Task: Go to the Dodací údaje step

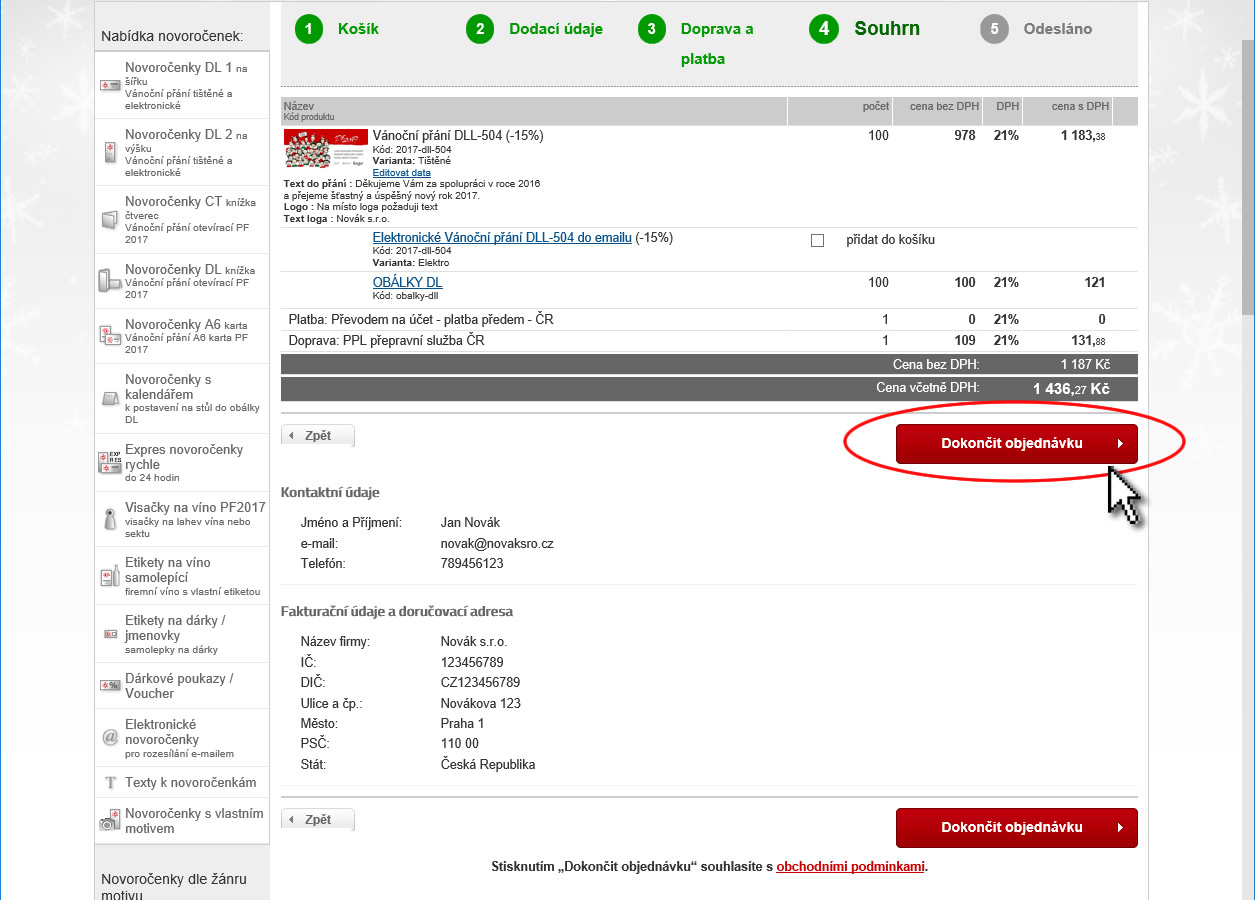Action: (556, 29)
